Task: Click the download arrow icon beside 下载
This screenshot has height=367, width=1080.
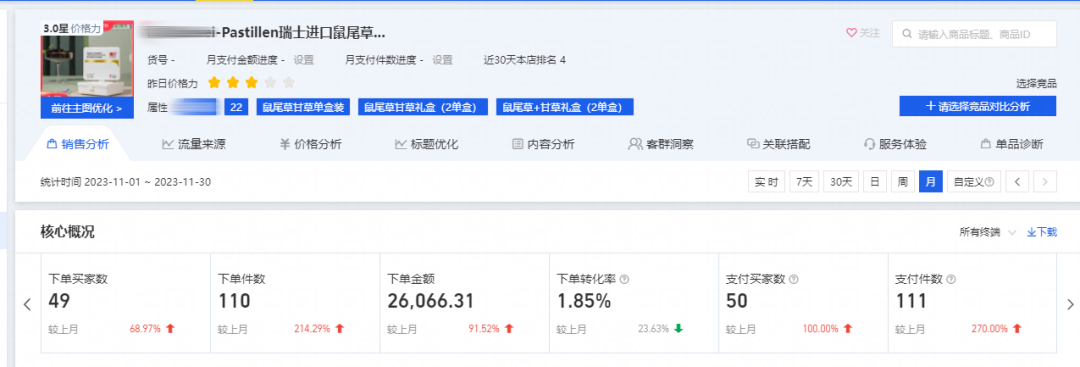Action: (x=1032, y=233)
